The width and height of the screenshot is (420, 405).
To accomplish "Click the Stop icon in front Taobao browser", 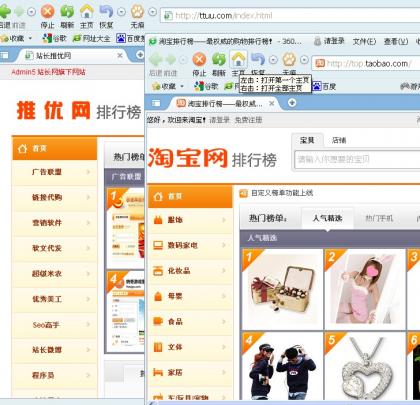I will pyautogui.click(x=199, y=60).
